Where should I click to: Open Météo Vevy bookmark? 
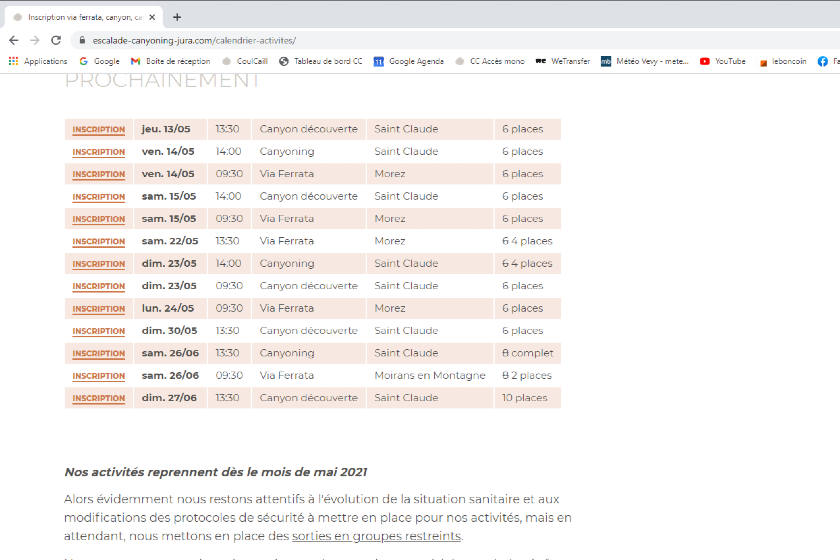click(x=644, y=61)
